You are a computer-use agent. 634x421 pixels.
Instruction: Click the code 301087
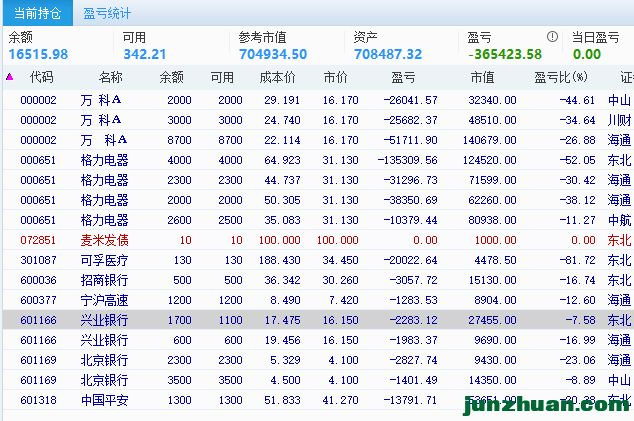[x=38, y=260]
